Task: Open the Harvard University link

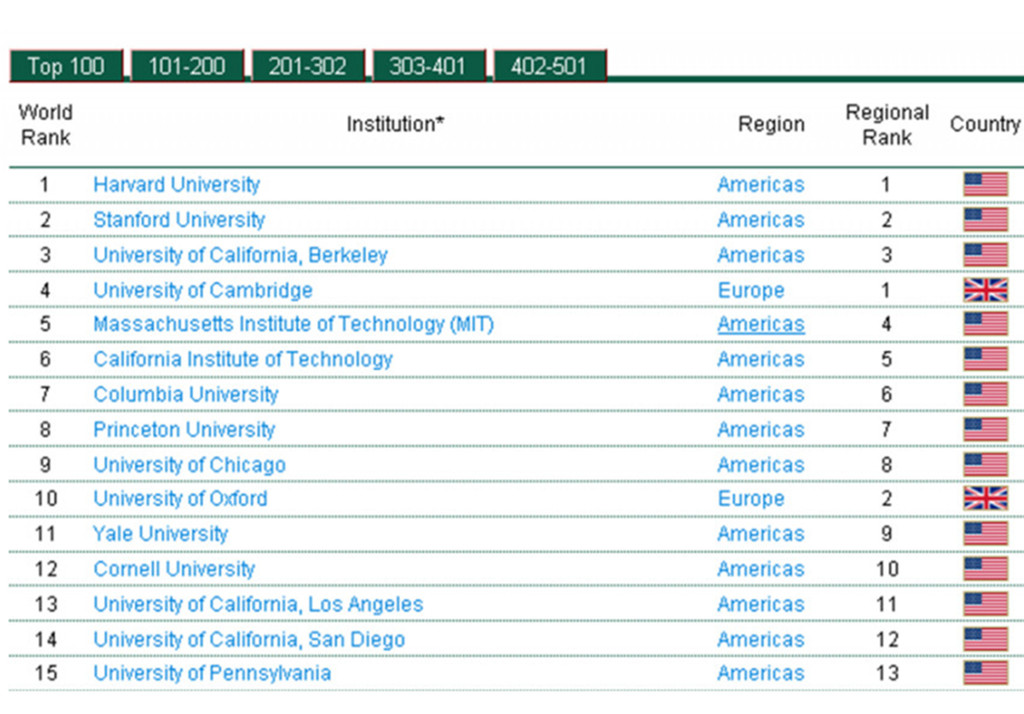Action: point(176,185)
